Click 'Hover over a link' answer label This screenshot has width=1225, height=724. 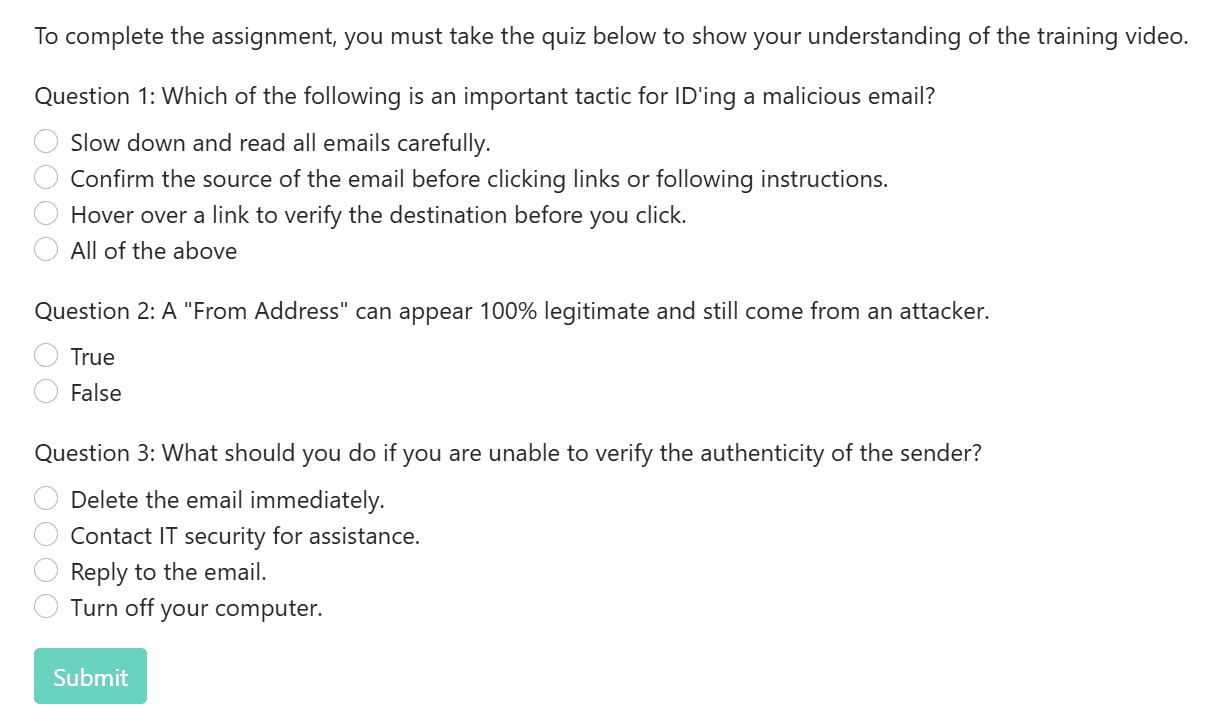pyautogui.click(x=379, y=215)
